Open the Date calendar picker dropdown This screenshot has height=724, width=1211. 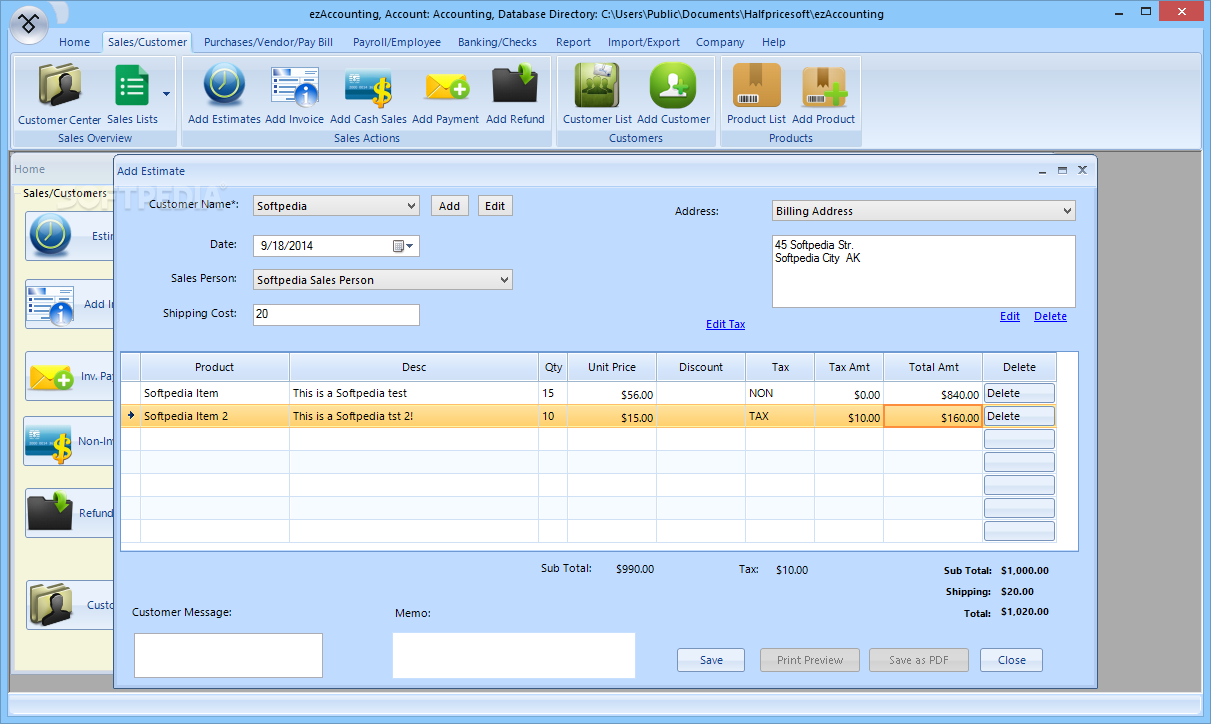click(404, 245)
